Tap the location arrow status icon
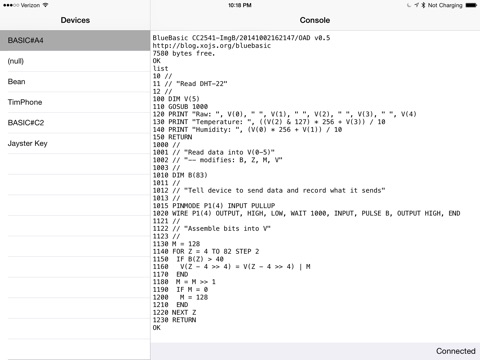This screenshot has height=360, width=480. 417,5
